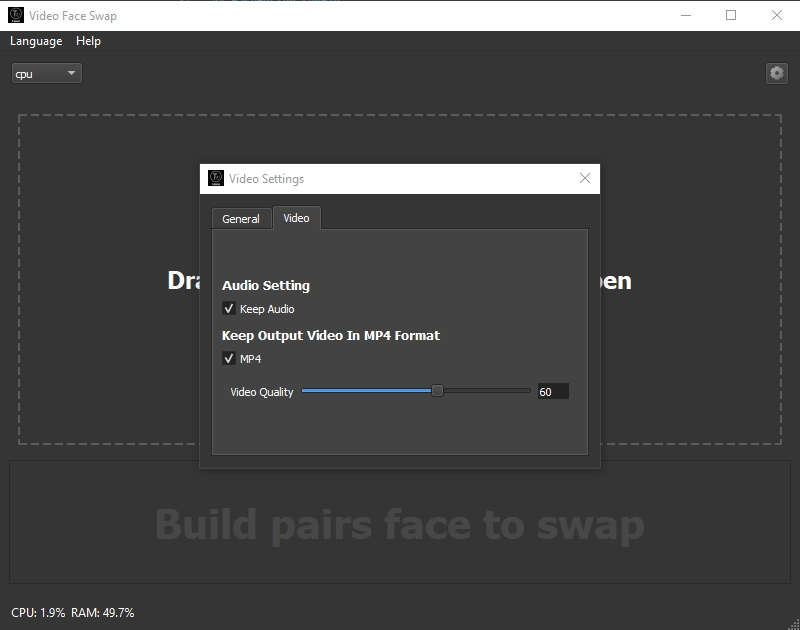Close the Video Settings dialog

585,179
